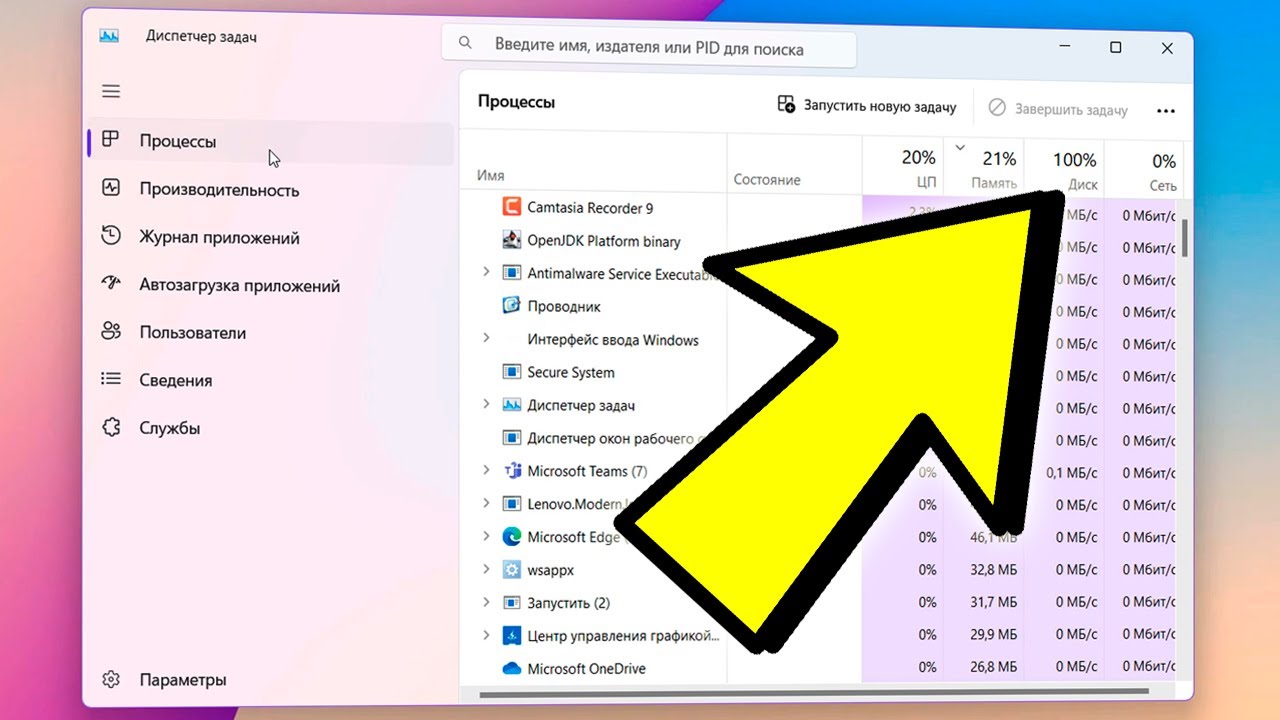The width and height of the screenshot is (1280, 720).
Task: Expand the Microsoft Teams (7) group
Action: tap(486, 470)
